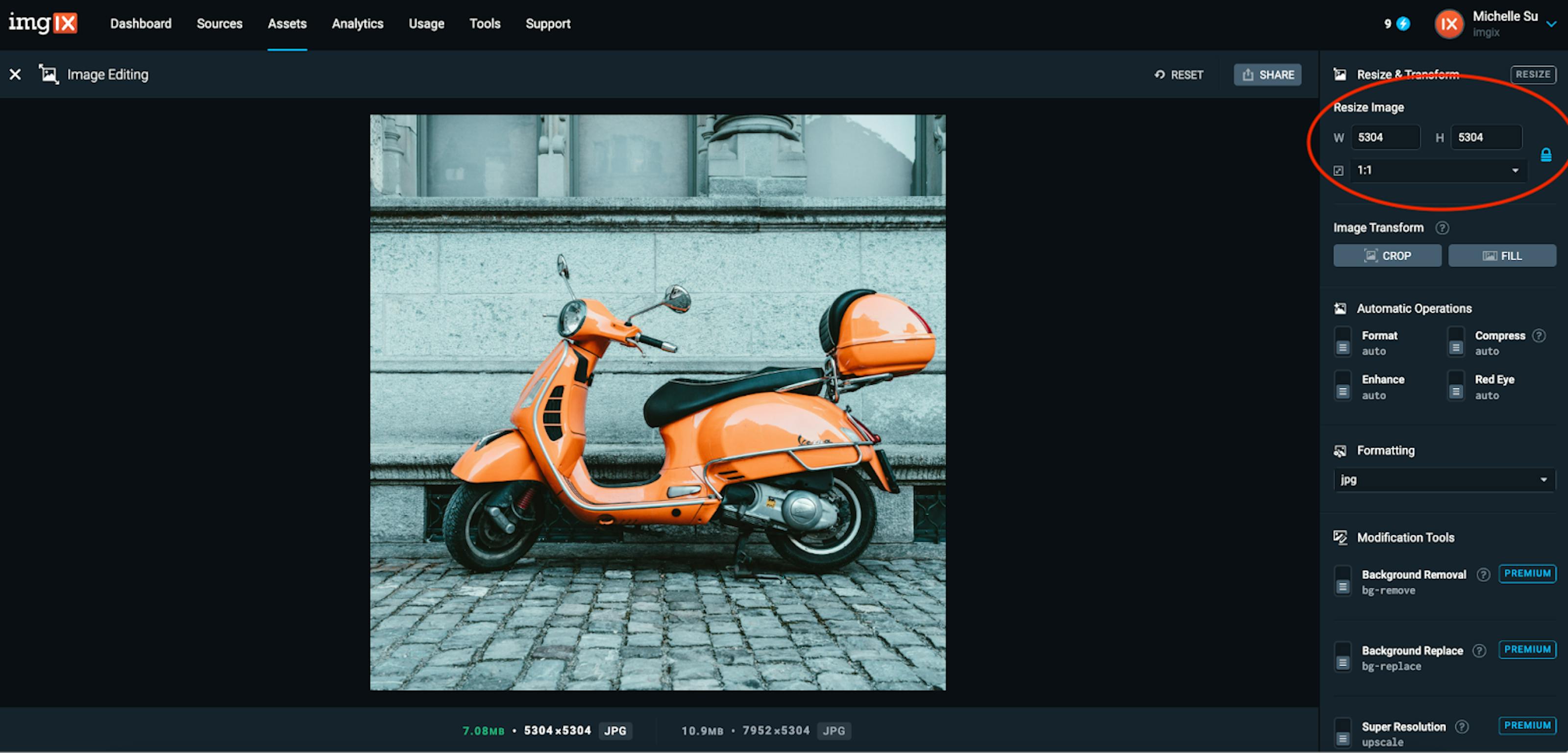This screenshot has height=753, width=1568.
Task: Click the CROP button
Action: [1387, 256]
